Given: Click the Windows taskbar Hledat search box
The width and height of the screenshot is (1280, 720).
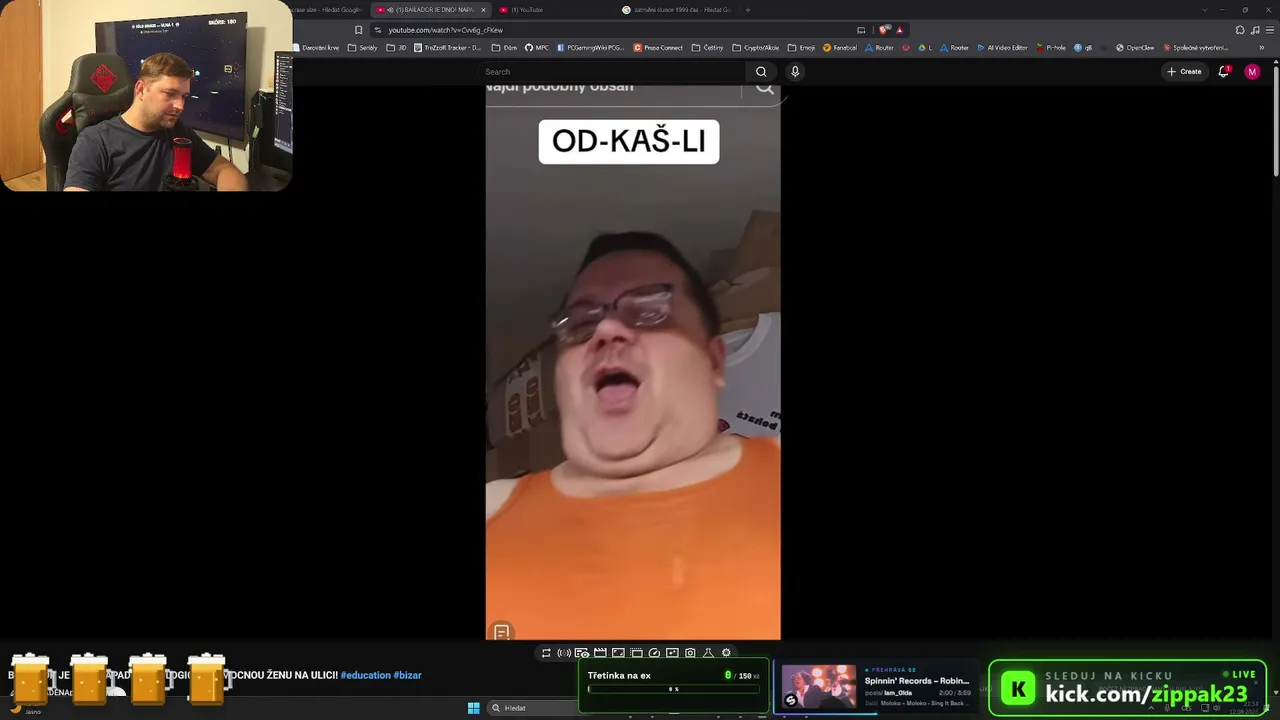Looking at the screenshot, I should point(534,708).
